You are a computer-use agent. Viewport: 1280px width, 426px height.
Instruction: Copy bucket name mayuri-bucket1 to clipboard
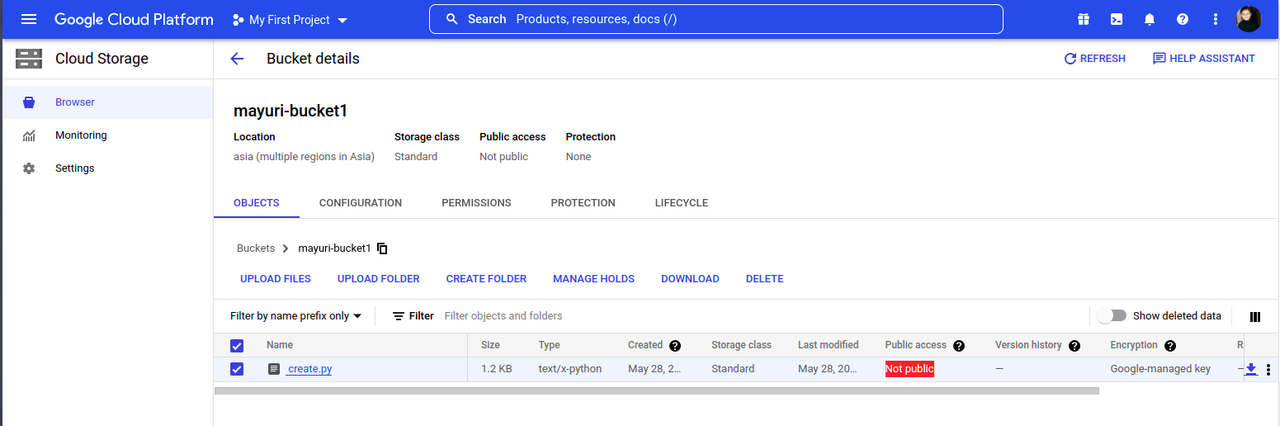tap(382, 248)
